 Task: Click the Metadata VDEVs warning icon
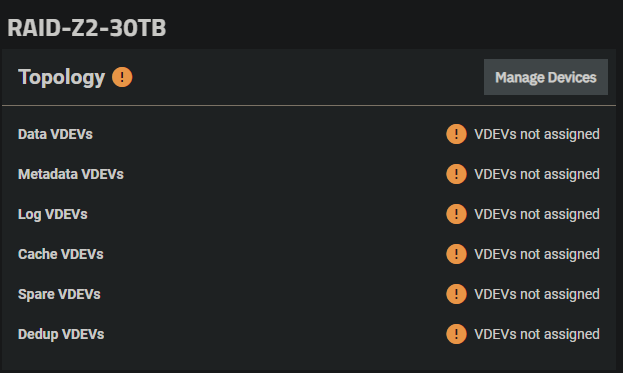click(x=456, y=174)
